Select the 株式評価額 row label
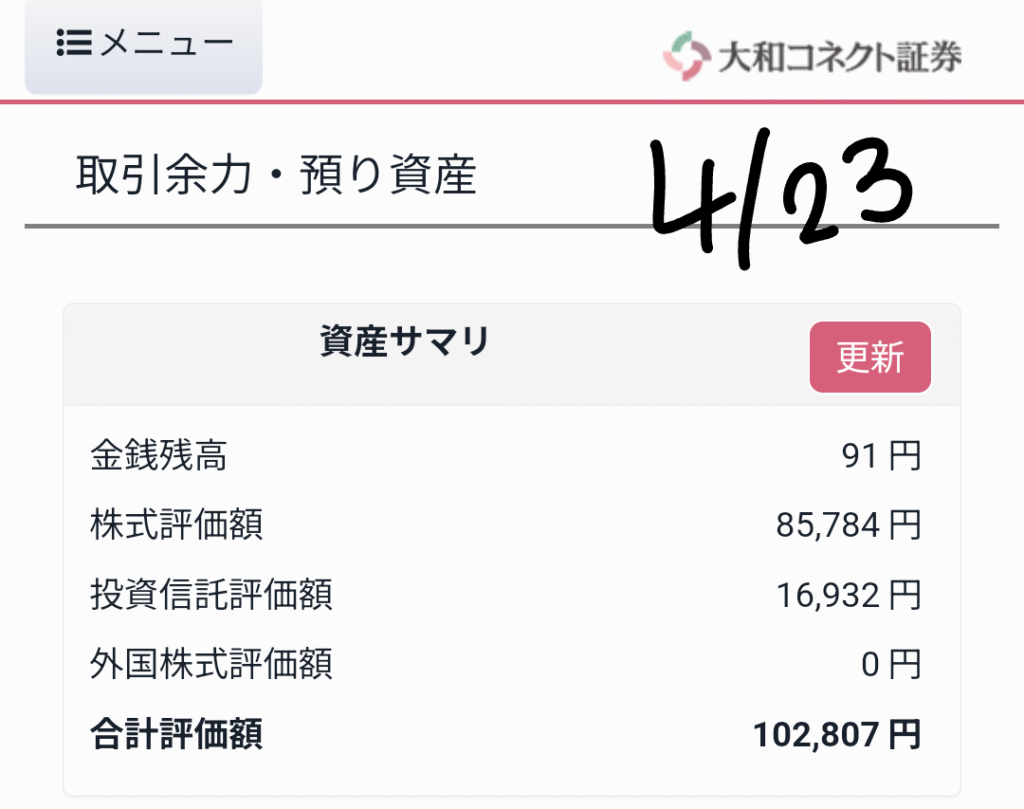The height and width of the screenshot is (809, 1024). pos(176,524)
